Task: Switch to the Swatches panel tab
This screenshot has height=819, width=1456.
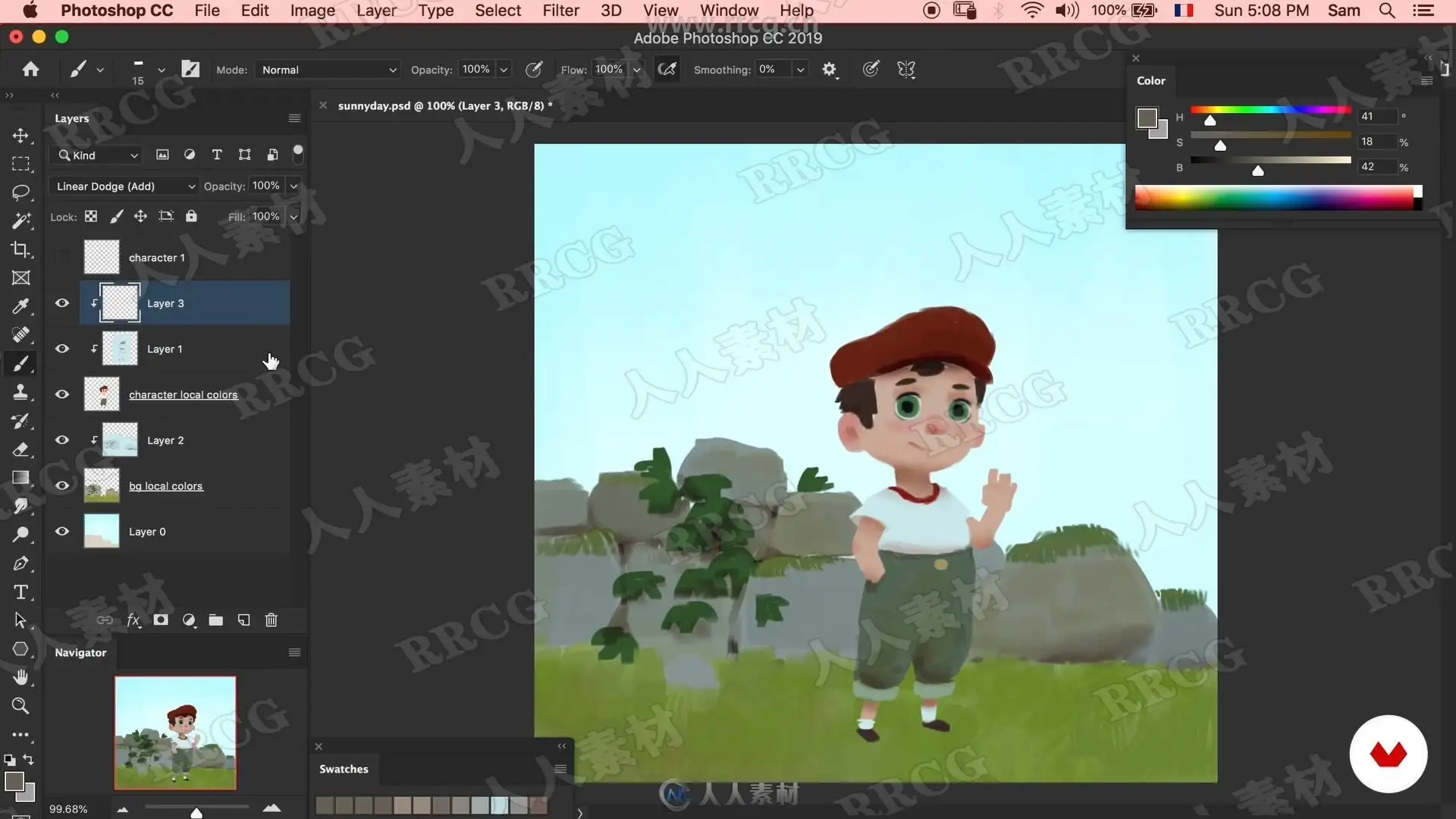Action: click(344, 769)
